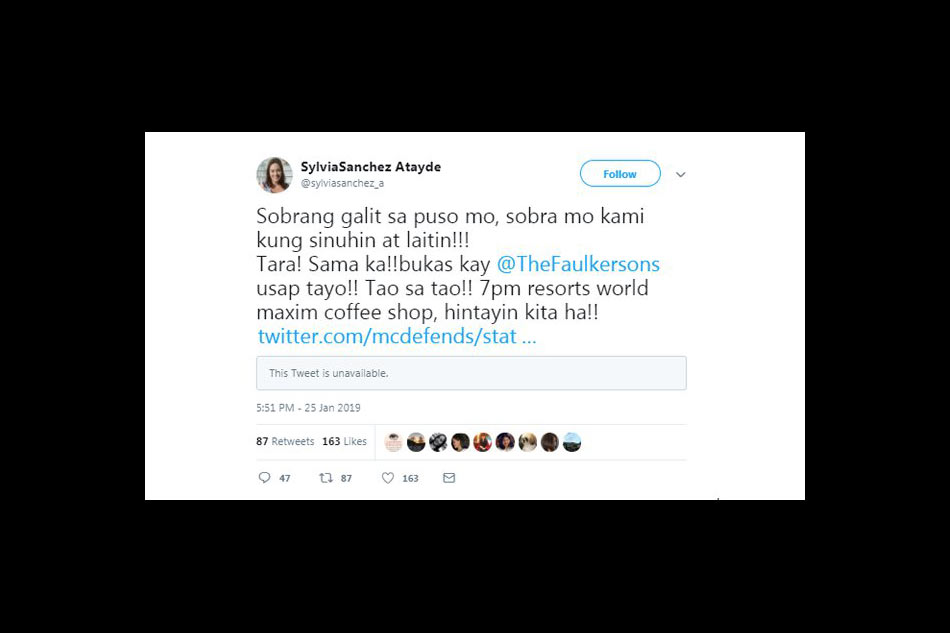The image size is (950, 633).
Task: View the 87 Retweets list
Action: tap(285, 442)
